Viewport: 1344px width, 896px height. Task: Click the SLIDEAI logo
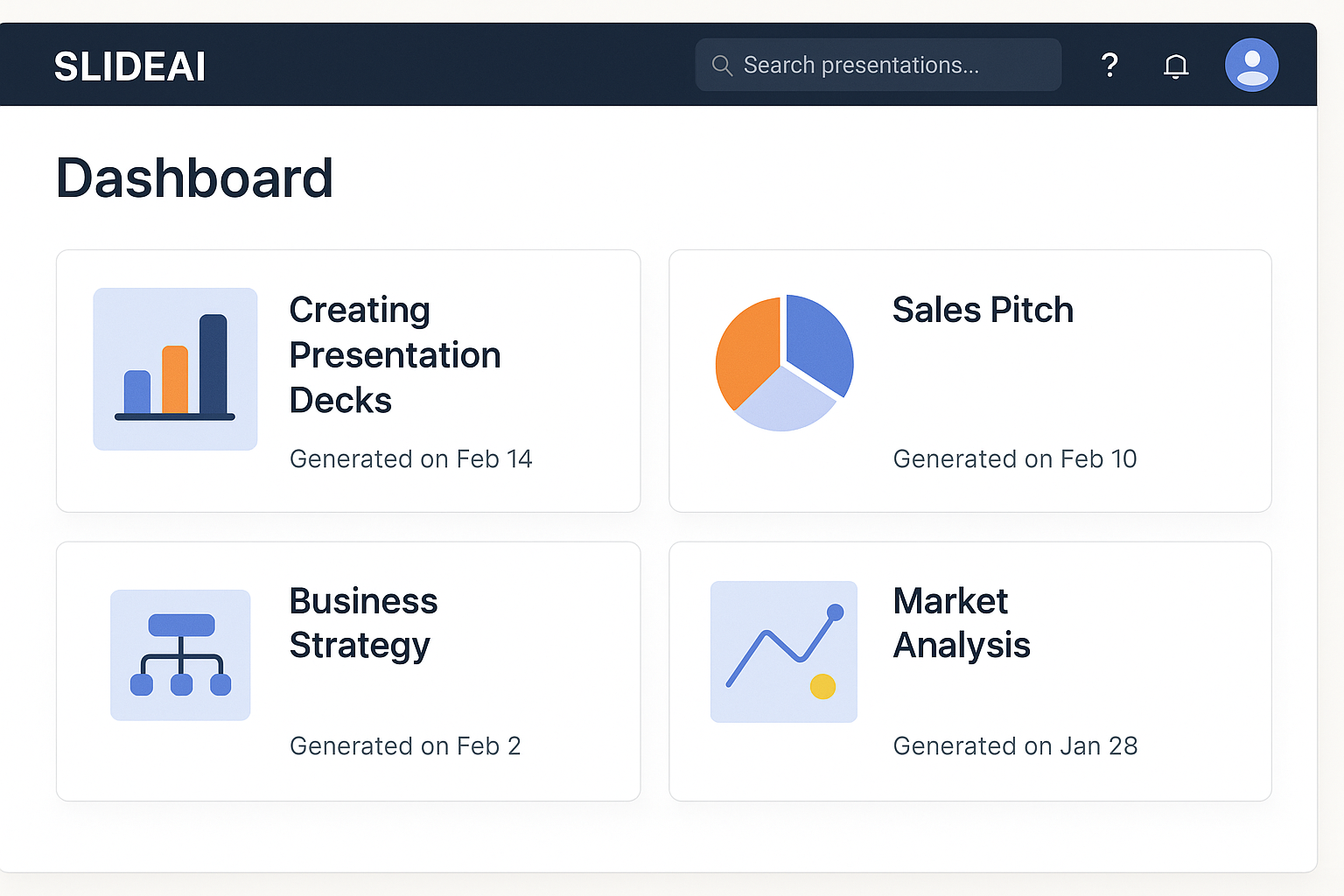pyautogui.click(x=129, y=67)
